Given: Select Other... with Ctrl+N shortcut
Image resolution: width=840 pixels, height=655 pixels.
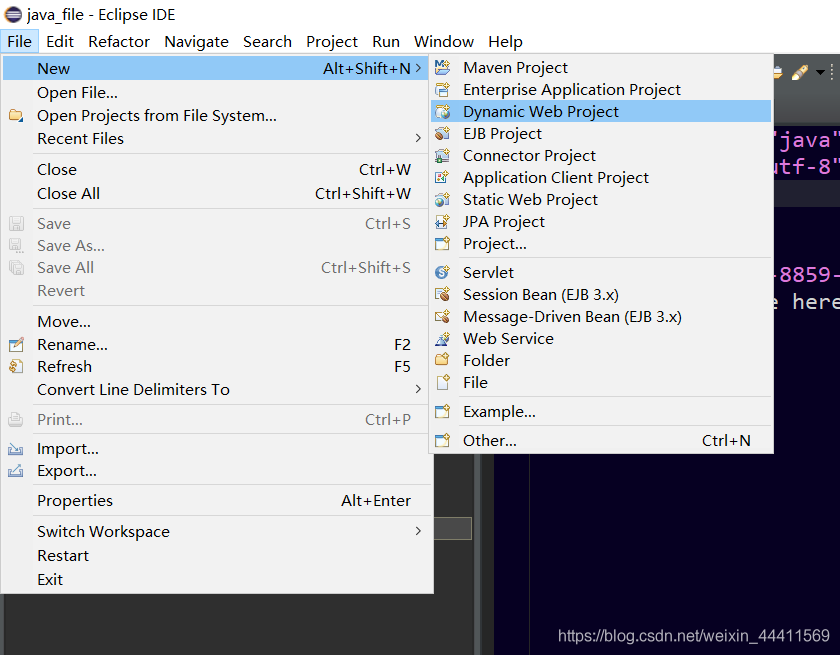Looking at the screenshot, I should 601,440.
